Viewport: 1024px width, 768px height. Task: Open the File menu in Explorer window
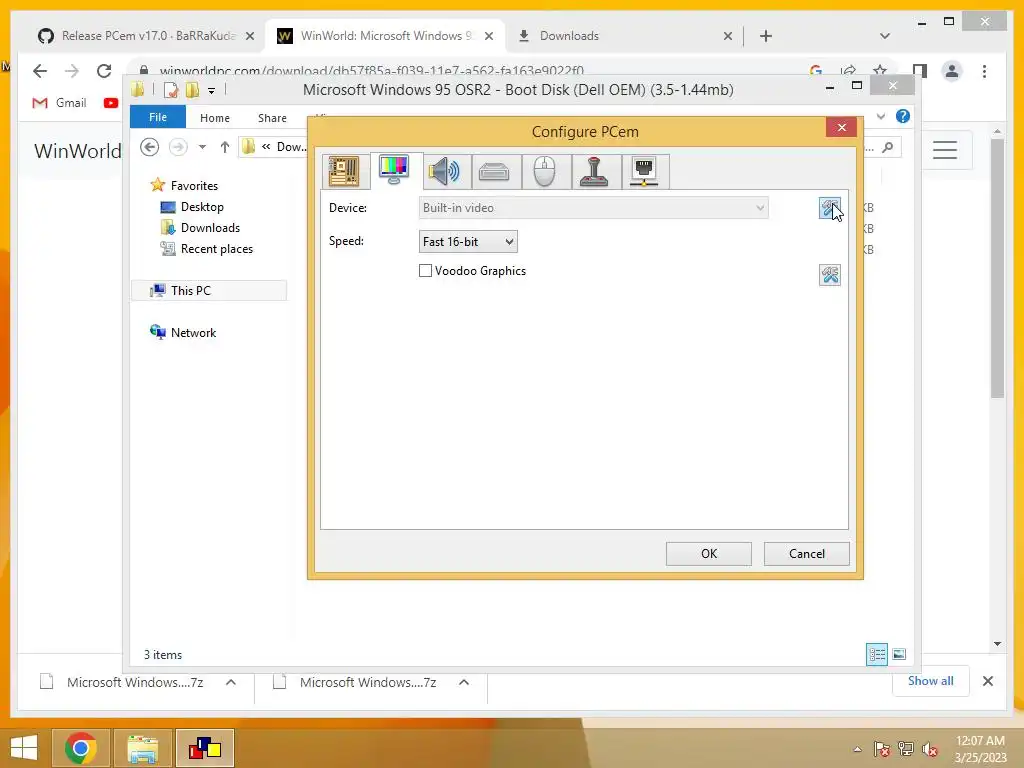coord(158,117)
